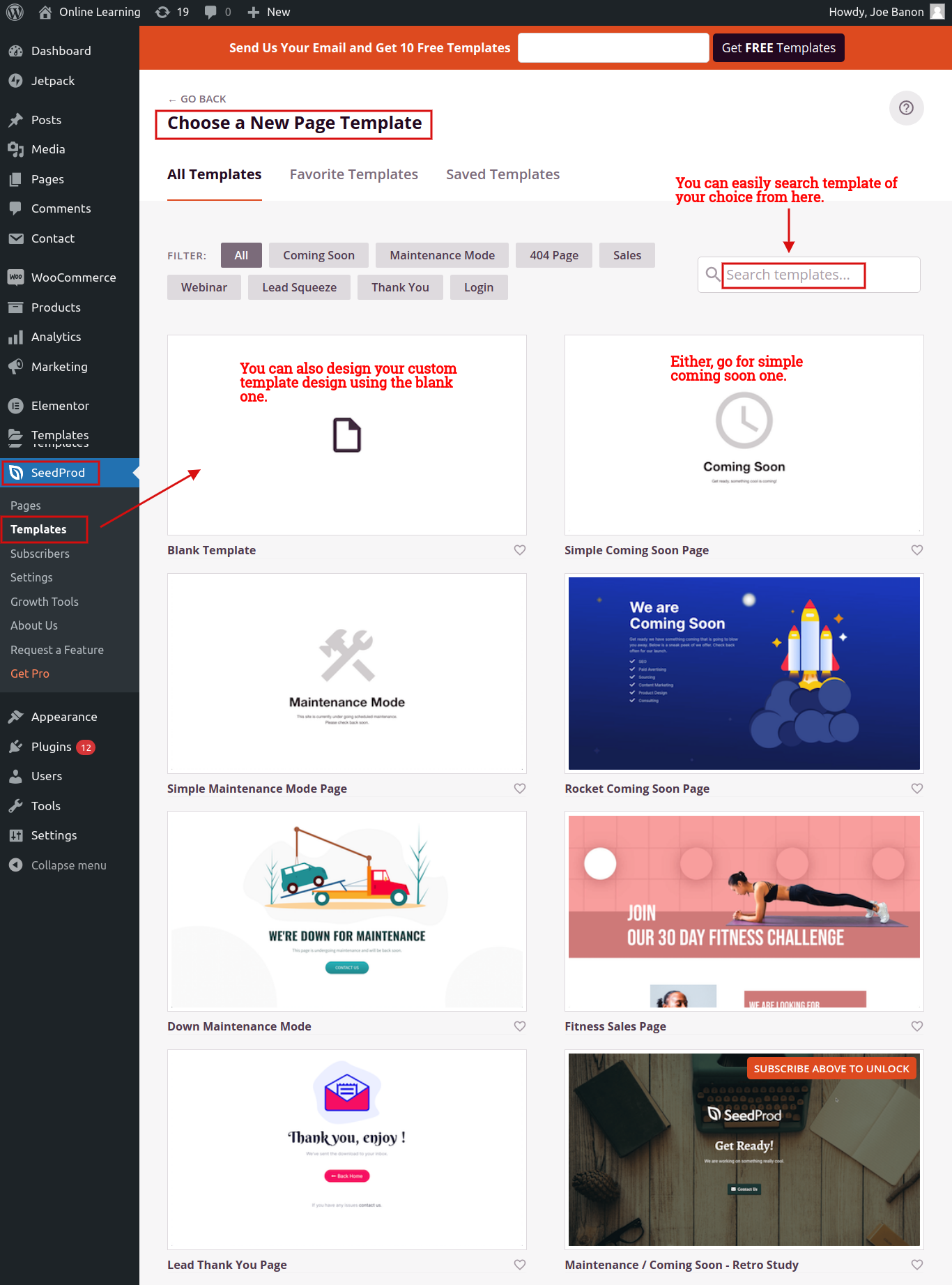
Task: Filter by 404 Page
Action: [x=554, y=255]
